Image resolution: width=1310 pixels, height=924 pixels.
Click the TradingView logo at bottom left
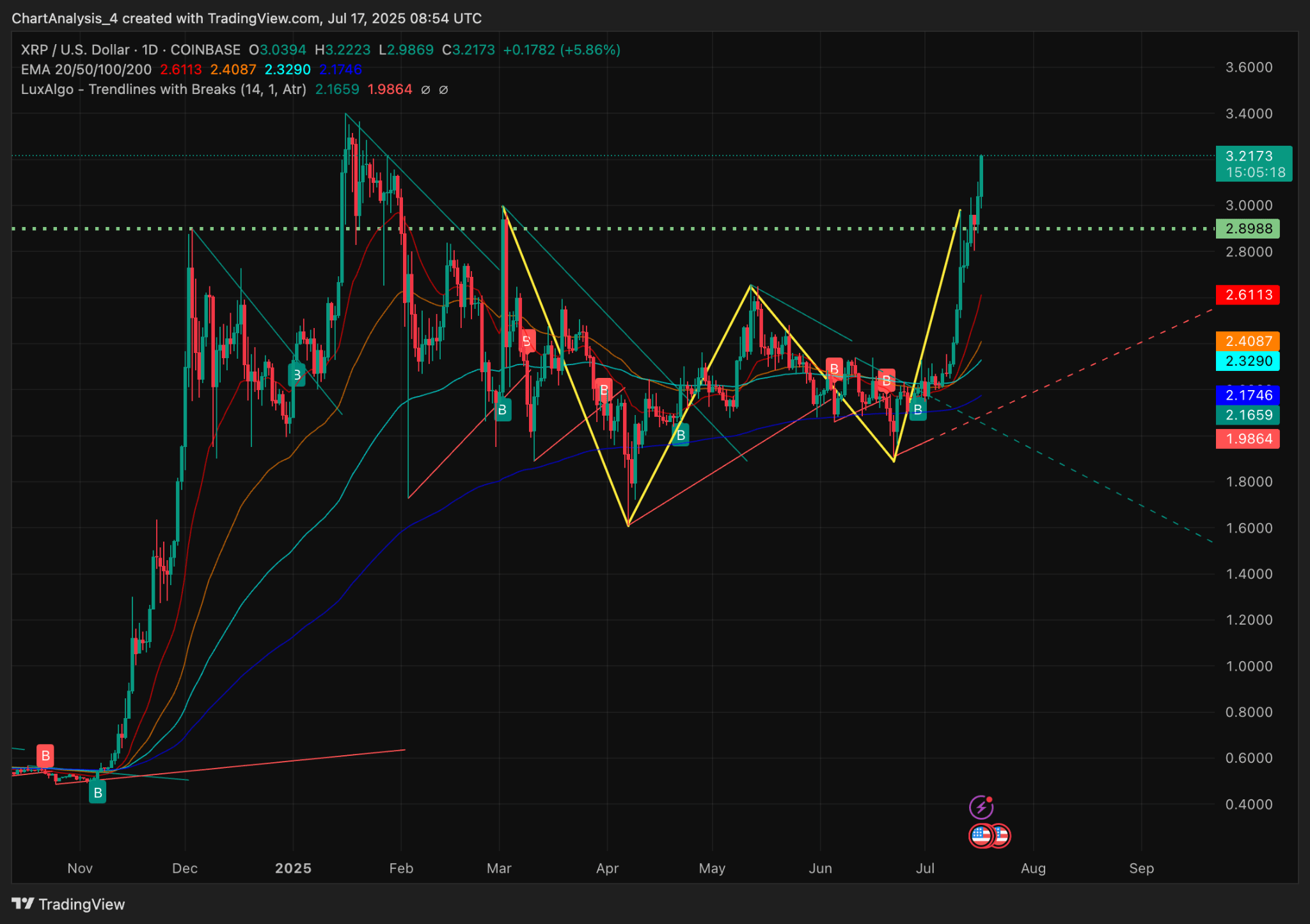[68, 904]
